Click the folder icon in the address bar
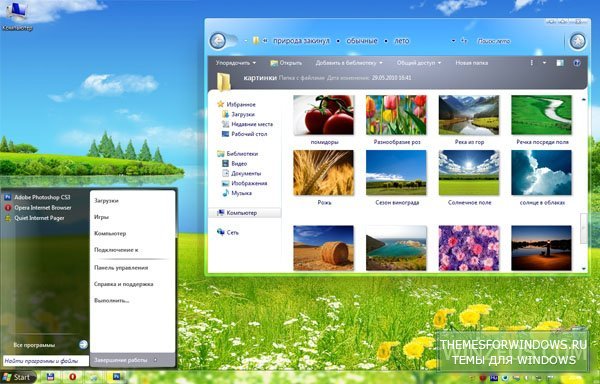Screen dimensions: 600x384 point(256,41)
